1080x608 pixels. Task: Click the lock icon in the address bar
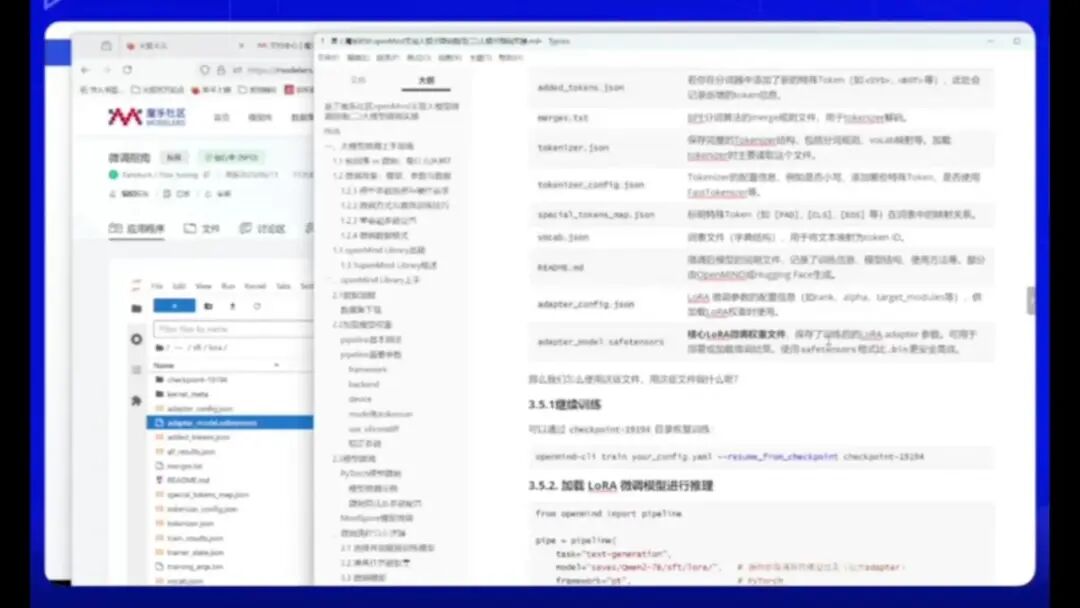(221, 70)
